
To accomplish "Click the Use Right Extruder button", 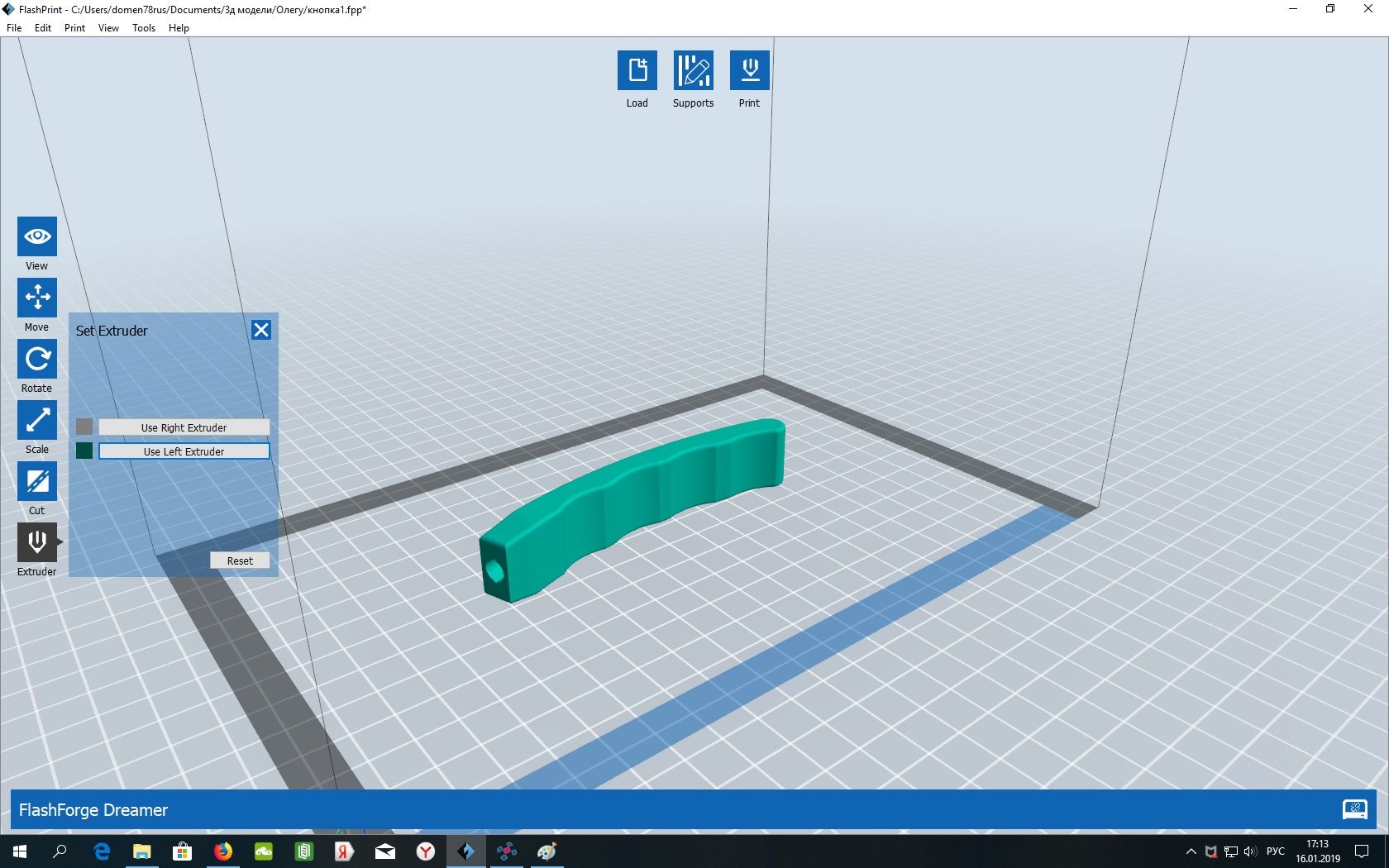I will pyautogui.click(x=184, y=427).
